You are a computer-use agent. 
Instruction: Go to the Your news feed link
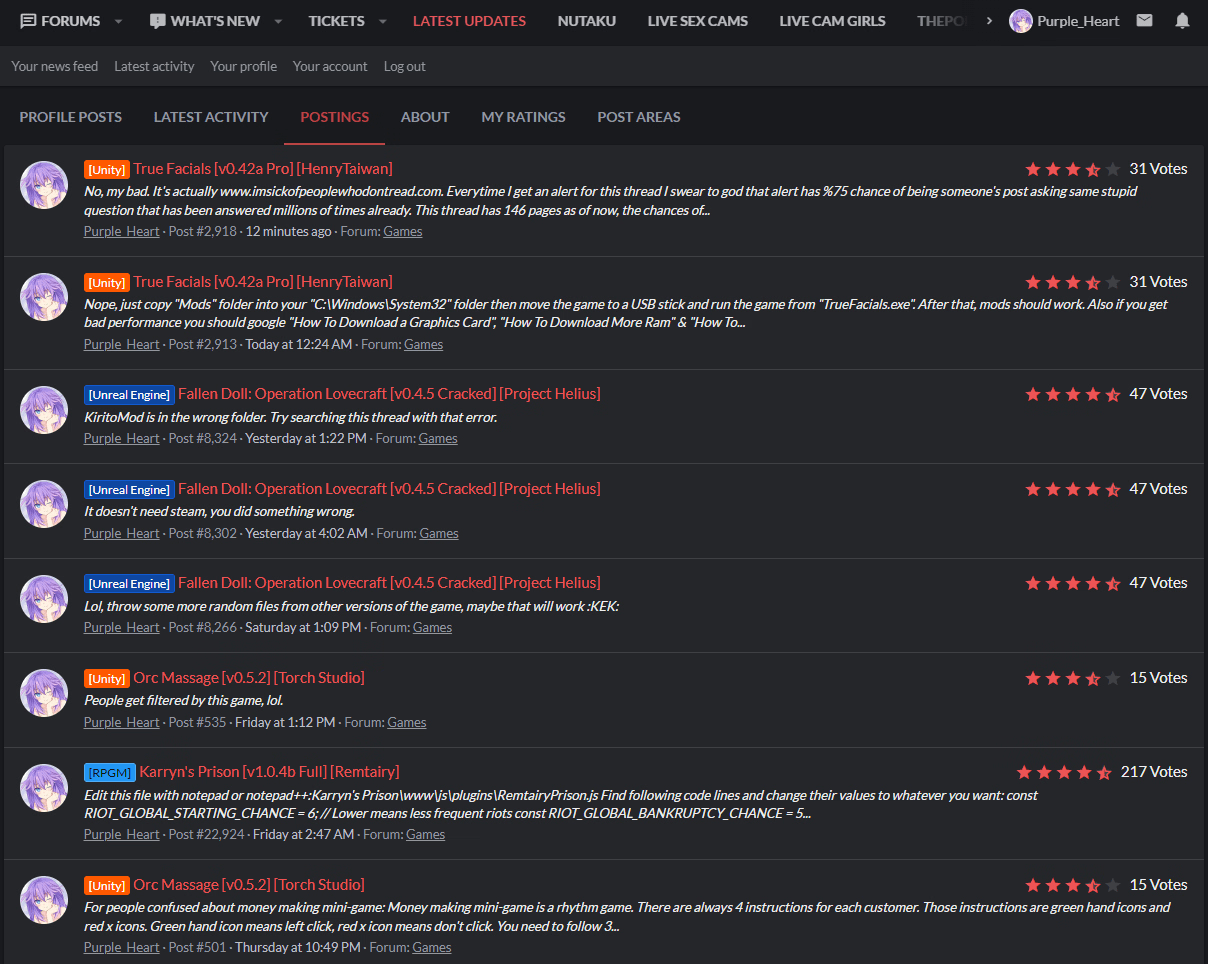[55, 66]
